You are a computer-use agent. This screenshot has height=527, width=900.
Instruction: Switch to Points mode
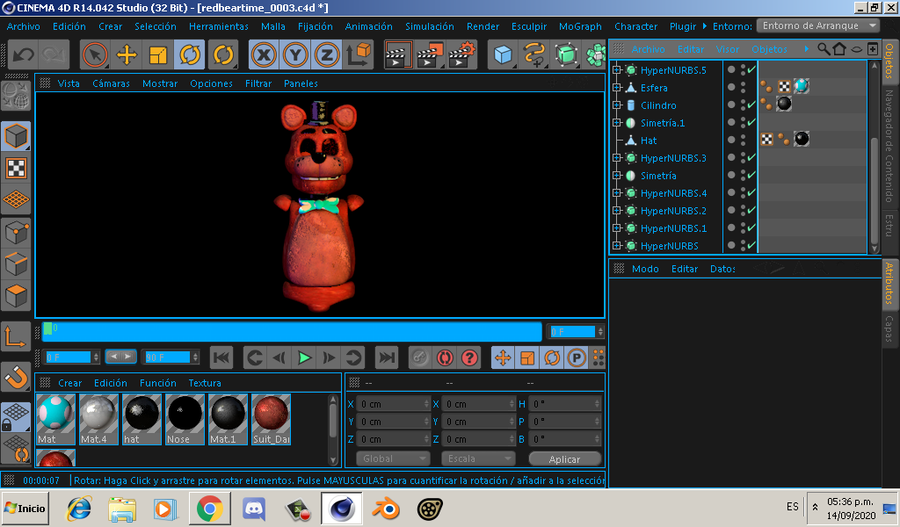tap(16, 233)
